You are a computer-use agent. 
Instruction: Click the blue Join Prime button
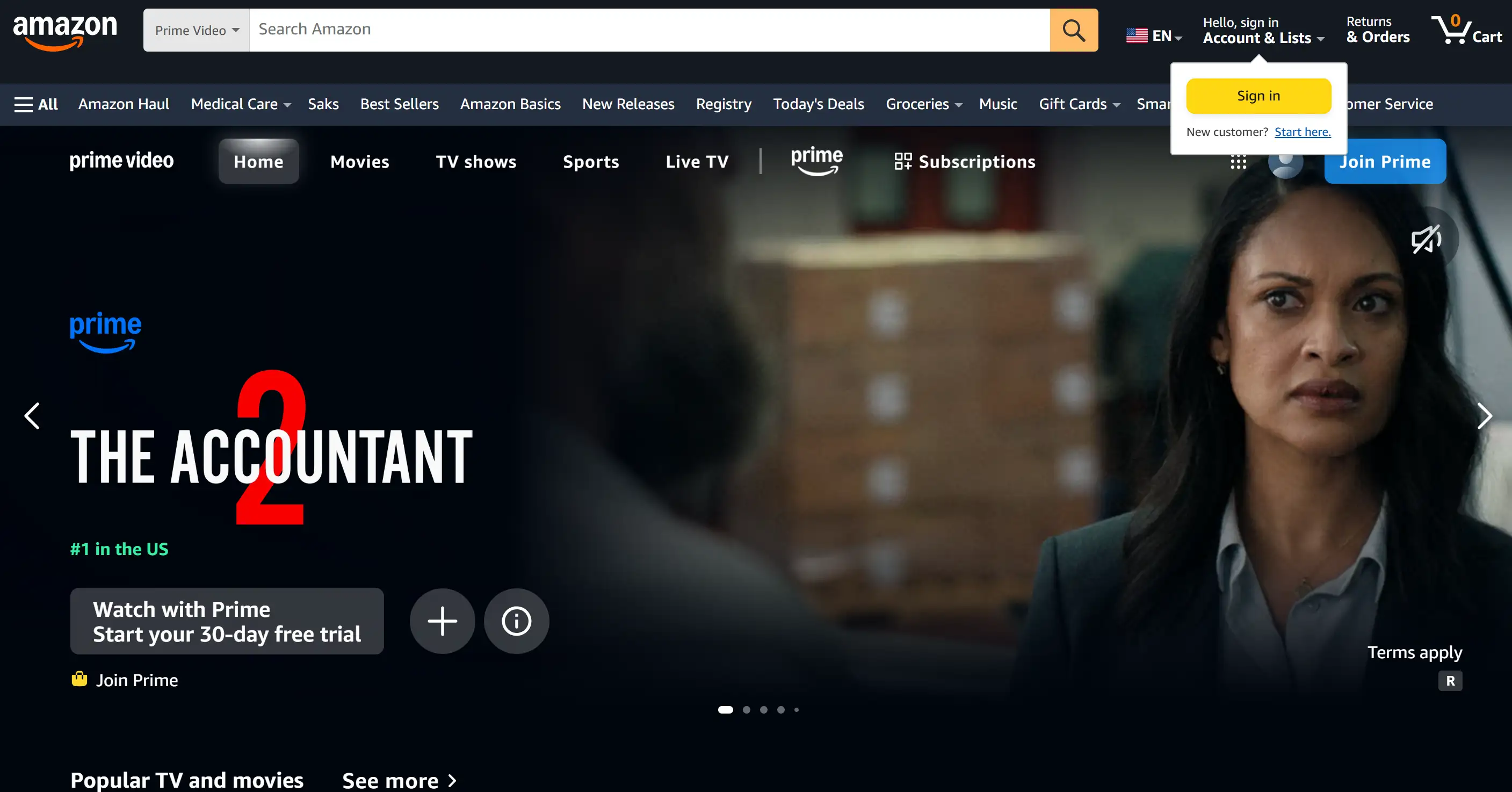click(x=1385, y=161)
